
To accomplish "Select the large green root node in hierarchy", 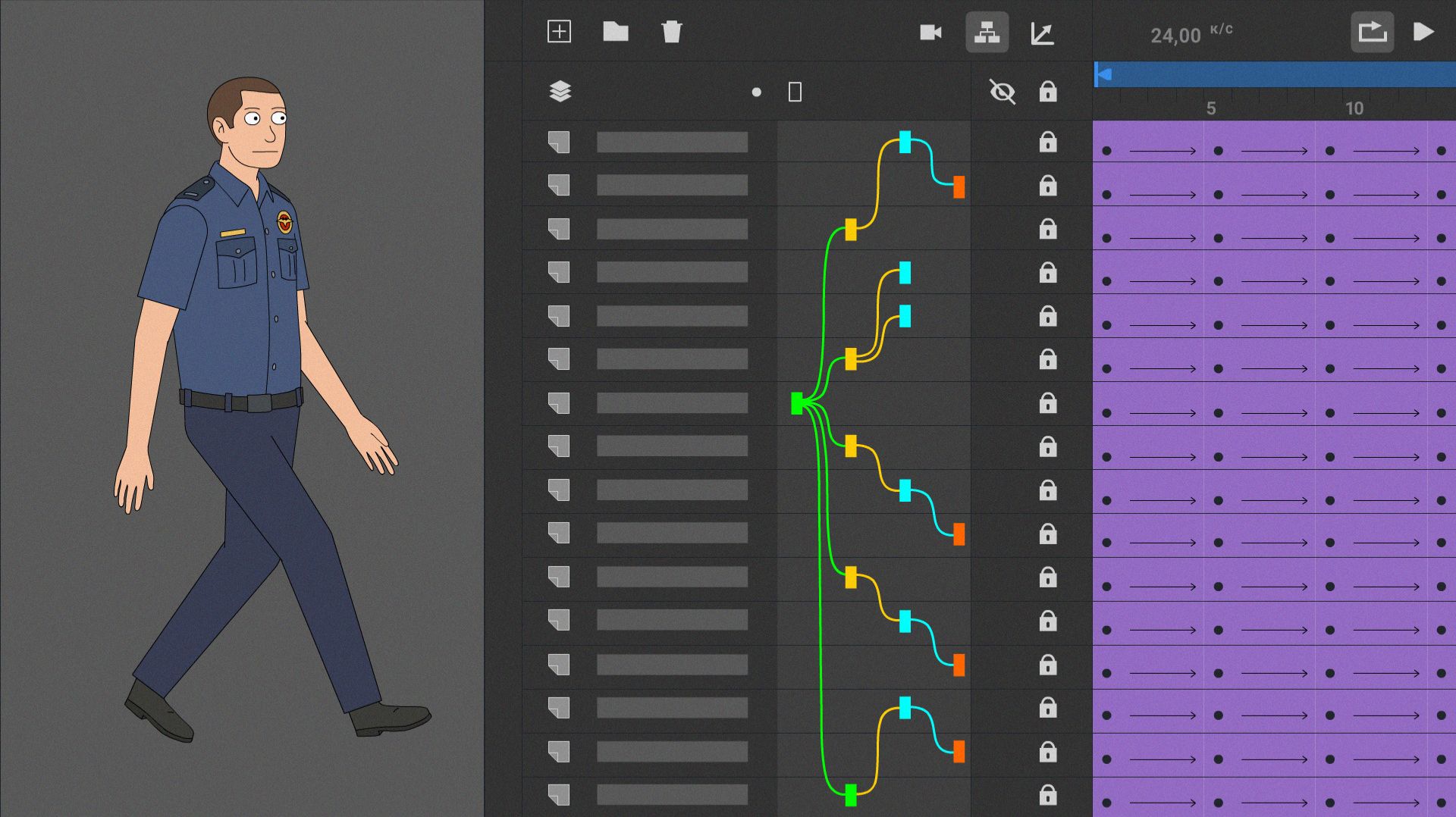I will [797, 403].
